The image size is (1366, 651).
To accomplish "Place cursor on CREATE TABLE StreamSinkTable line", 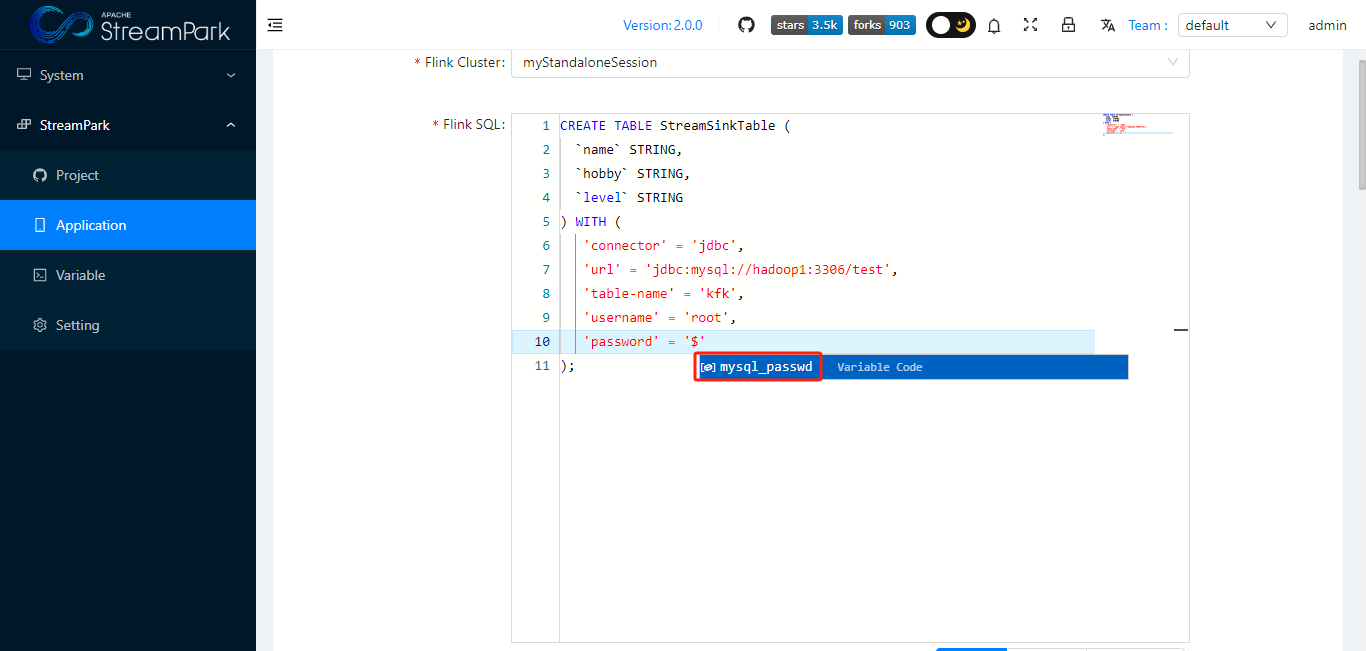I will click(675, 126).
